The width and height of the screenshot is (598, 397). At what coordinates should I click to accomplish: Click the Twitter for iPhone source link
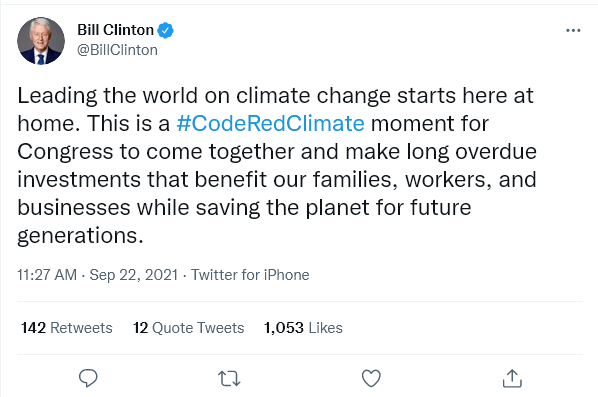point(250,275)
